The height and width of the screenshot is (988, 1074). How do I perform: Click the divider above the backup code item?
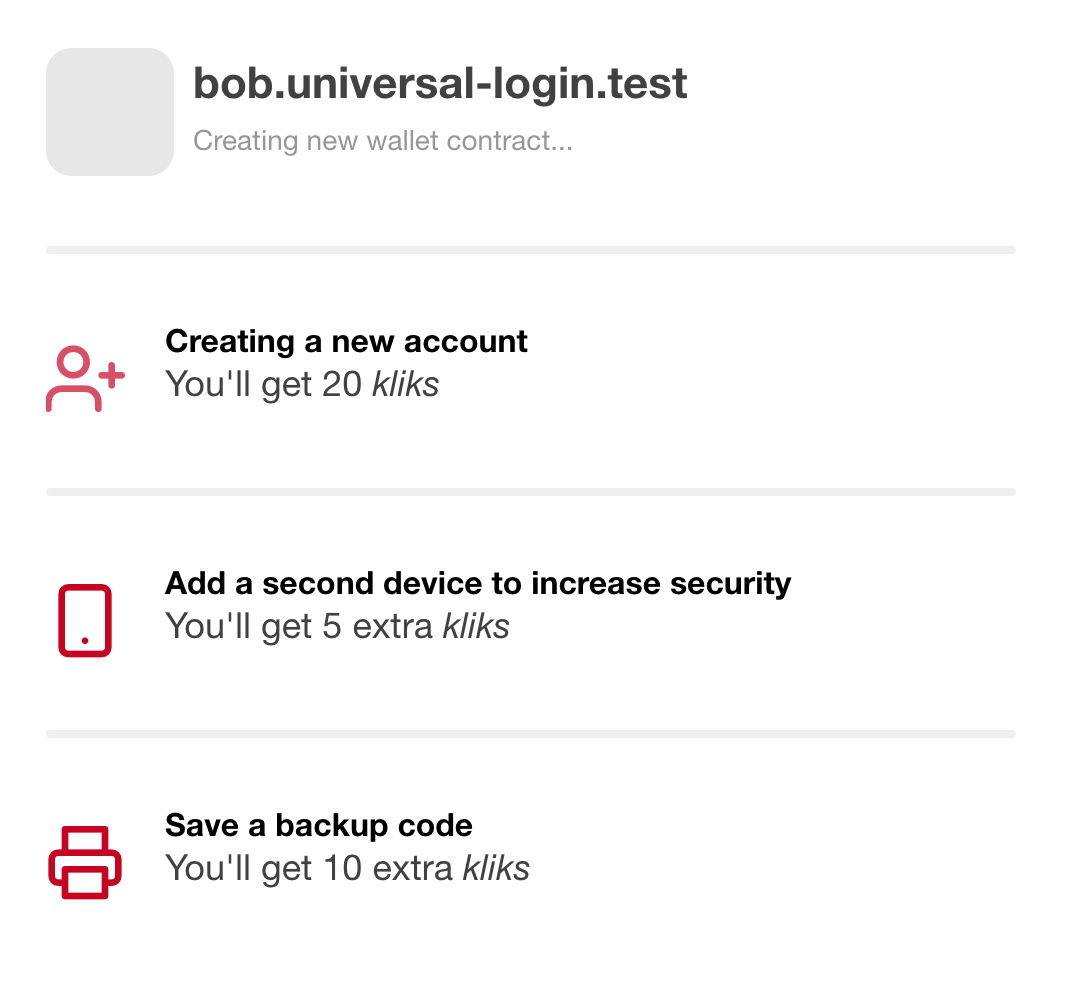click(531, 734)
